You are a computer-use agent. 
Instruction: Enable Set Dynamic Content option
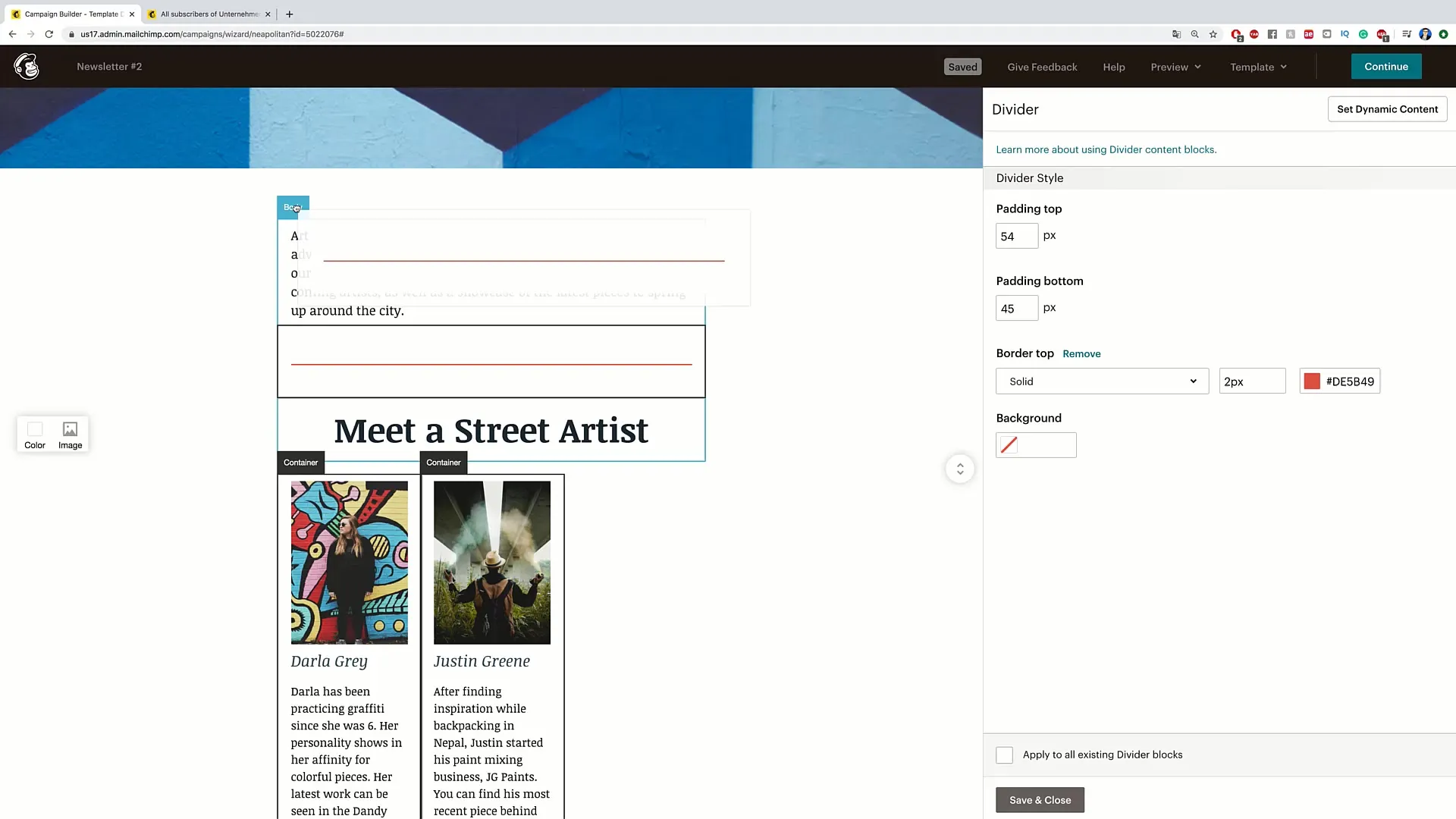(x=1387, y=109)
